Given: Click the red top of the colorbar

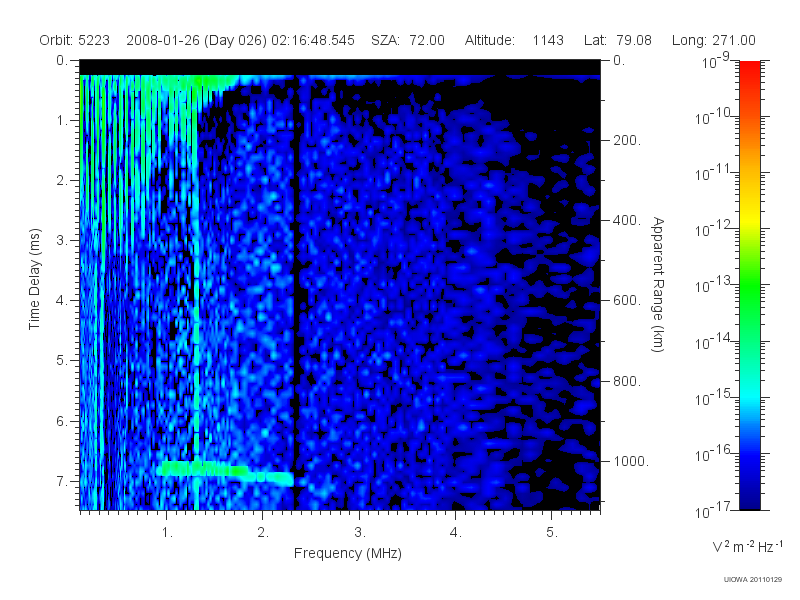Looking at the screenshot, I should coord(750,69).
